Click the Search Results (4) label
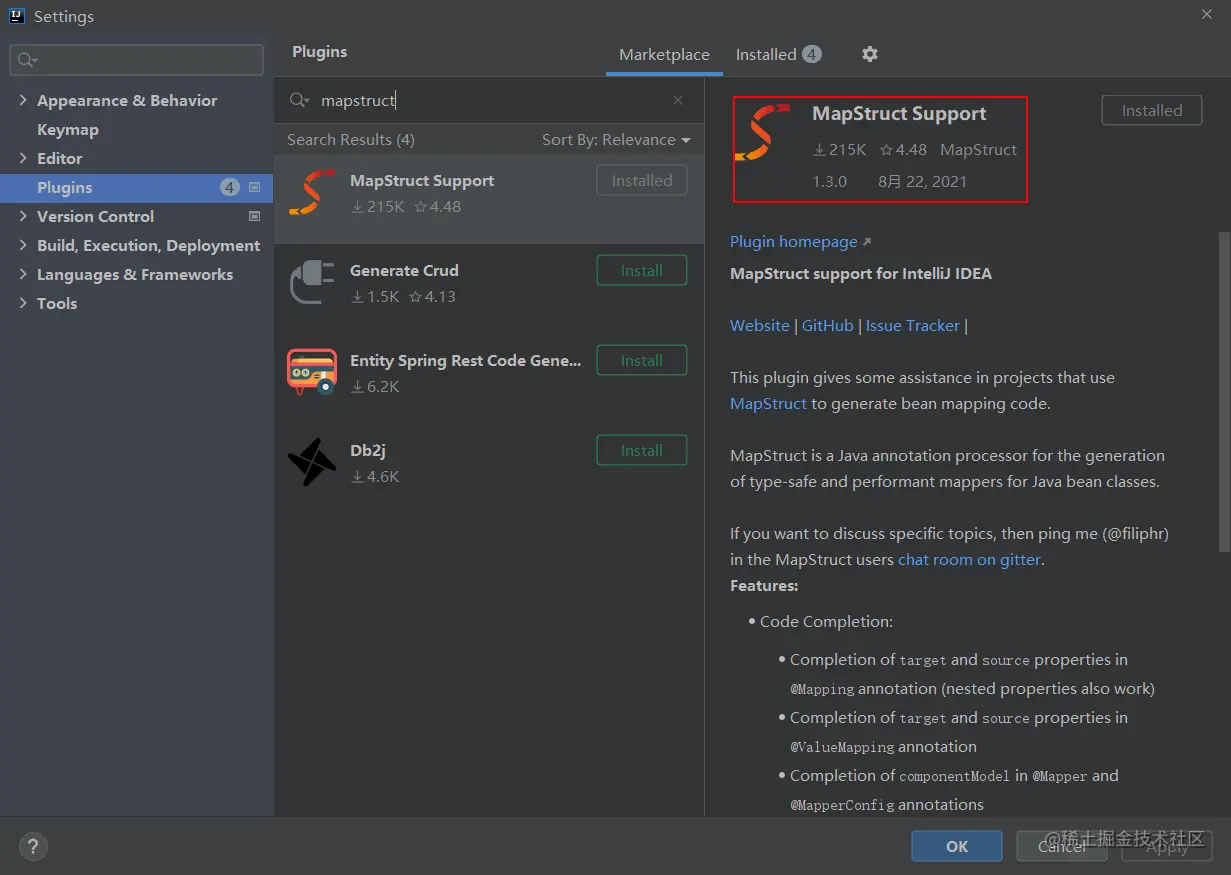The width and height of the screenshot is (1231, 875). tap(351, 139)
